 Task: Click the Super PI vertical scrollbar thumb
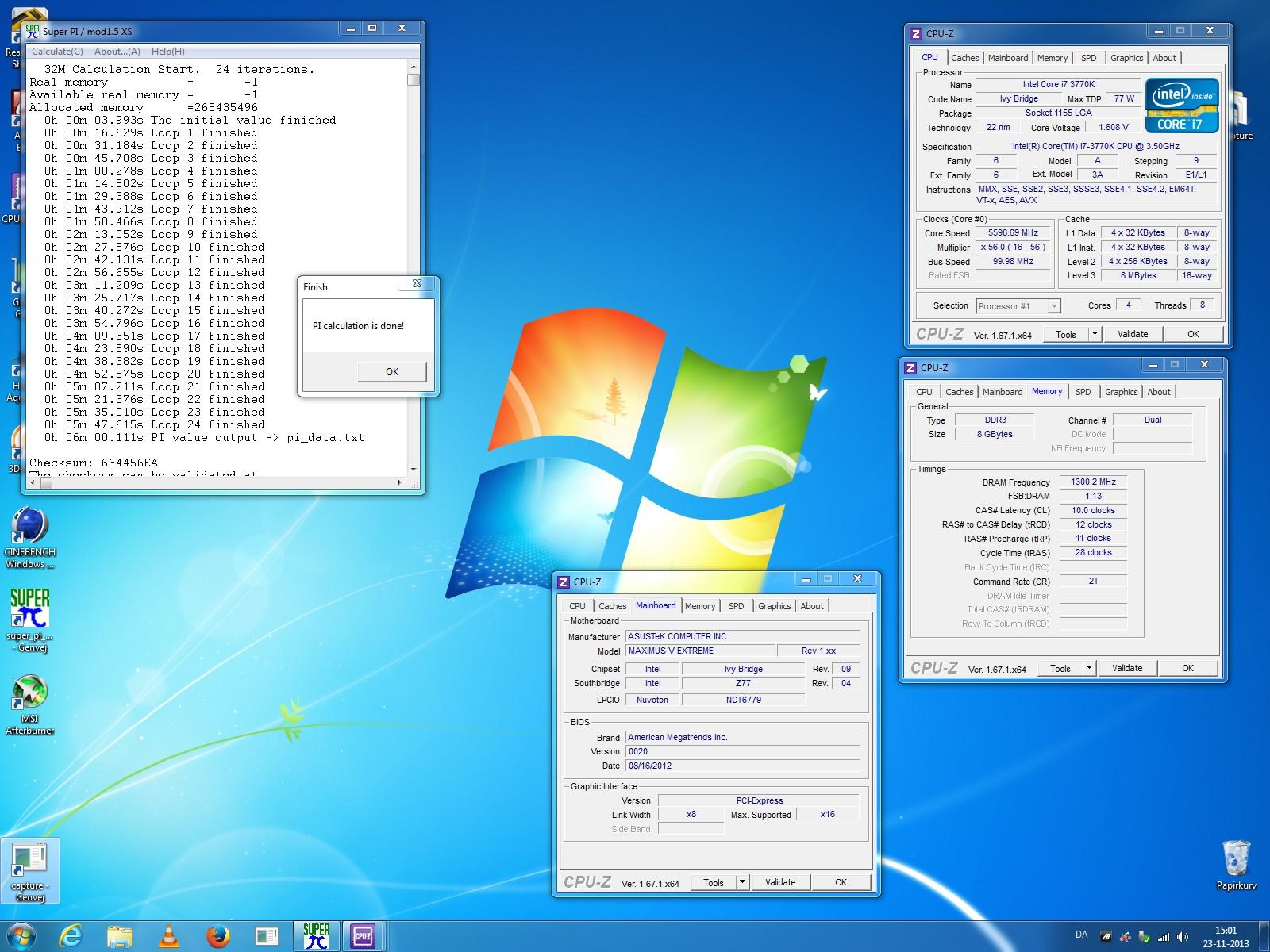(x=413, y=79)
